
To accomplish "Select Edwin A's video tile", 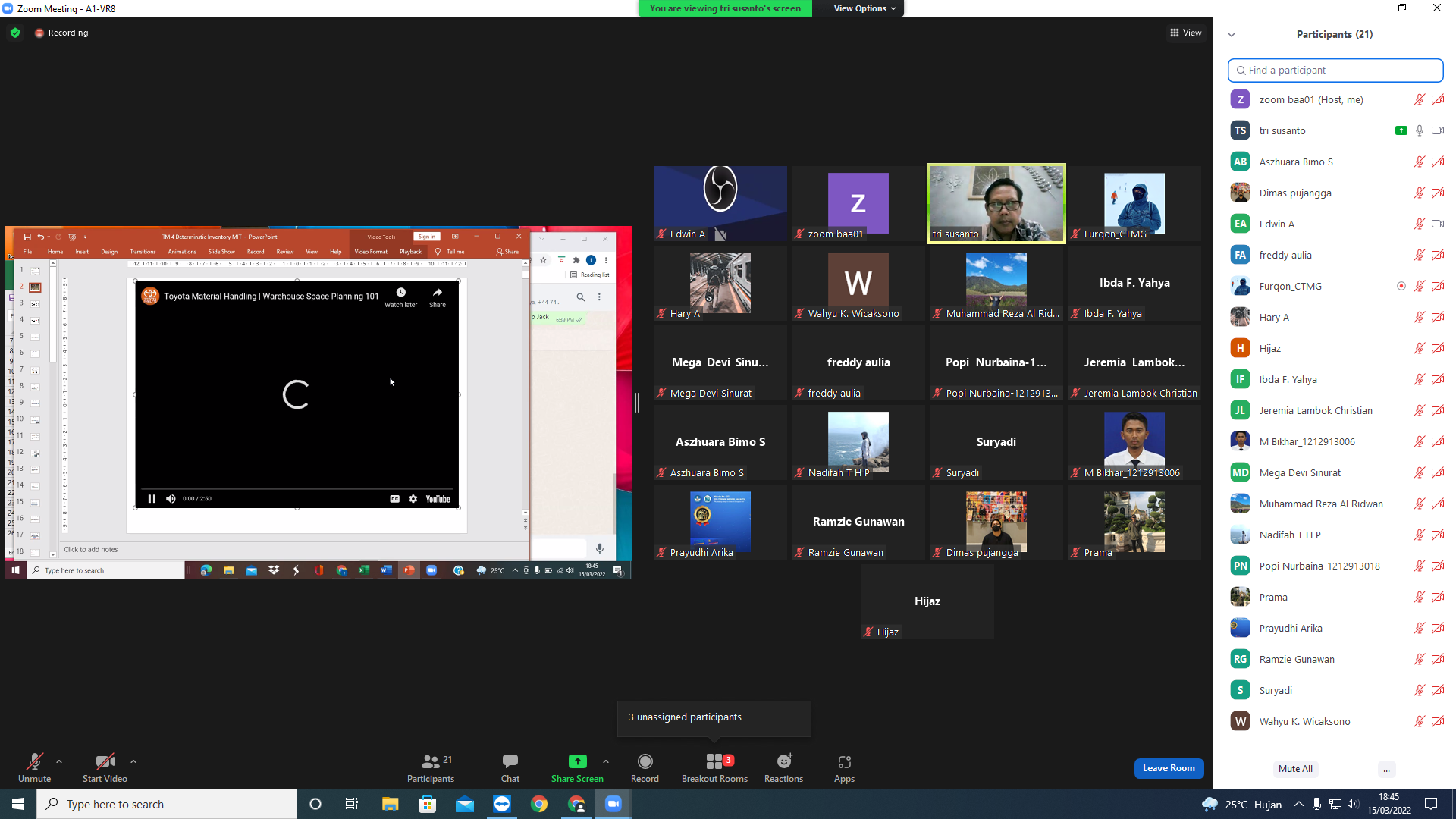I will 720,203.
